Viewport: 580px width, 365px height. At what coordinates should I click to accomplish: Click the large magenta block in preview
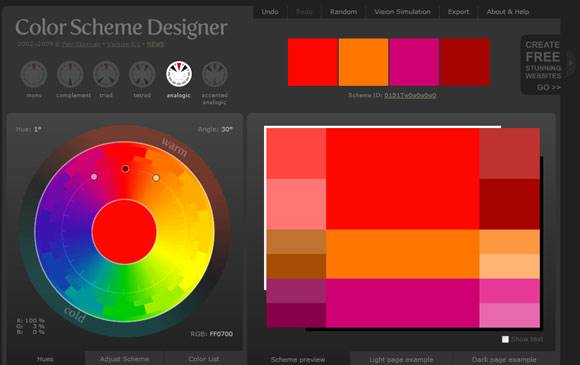click(x=403, y=303)
